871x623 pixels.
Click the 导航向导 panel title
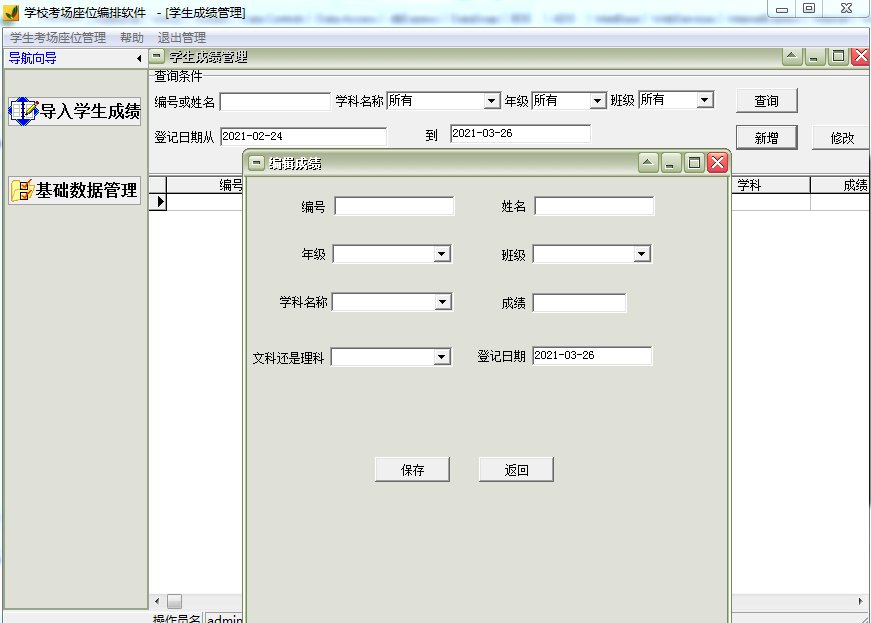click(33, 58)
